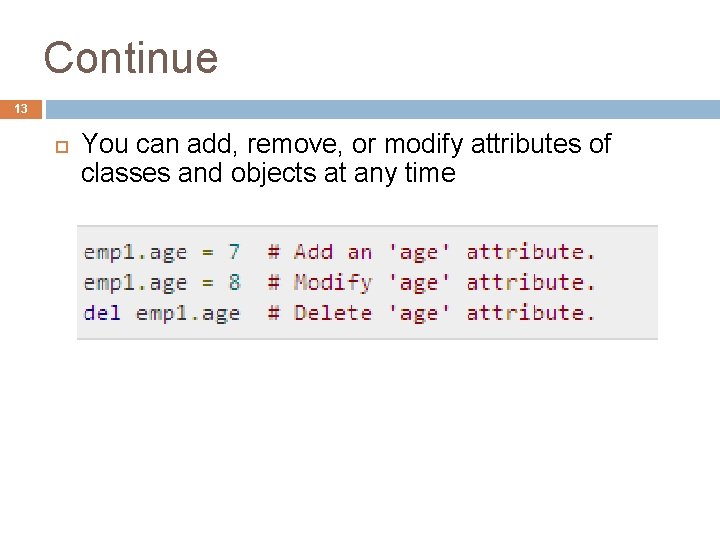Click the "classes and objects at any time" line
The height and width of the screenshot is (540, 720).
pyautogui.click(x=267, y=173)
